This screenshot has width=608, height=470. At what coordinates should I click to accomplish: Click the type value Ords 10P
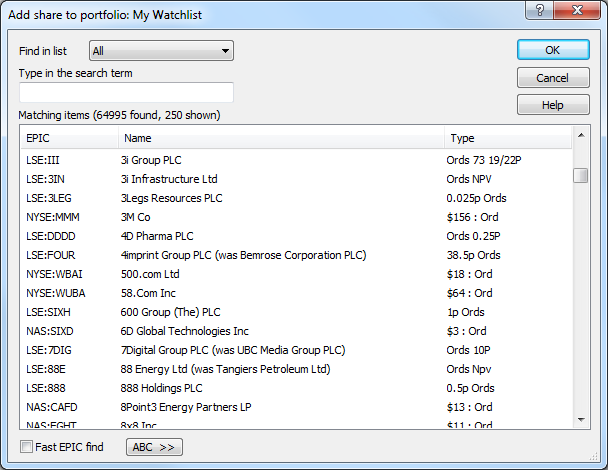click(x=468, y=350)
